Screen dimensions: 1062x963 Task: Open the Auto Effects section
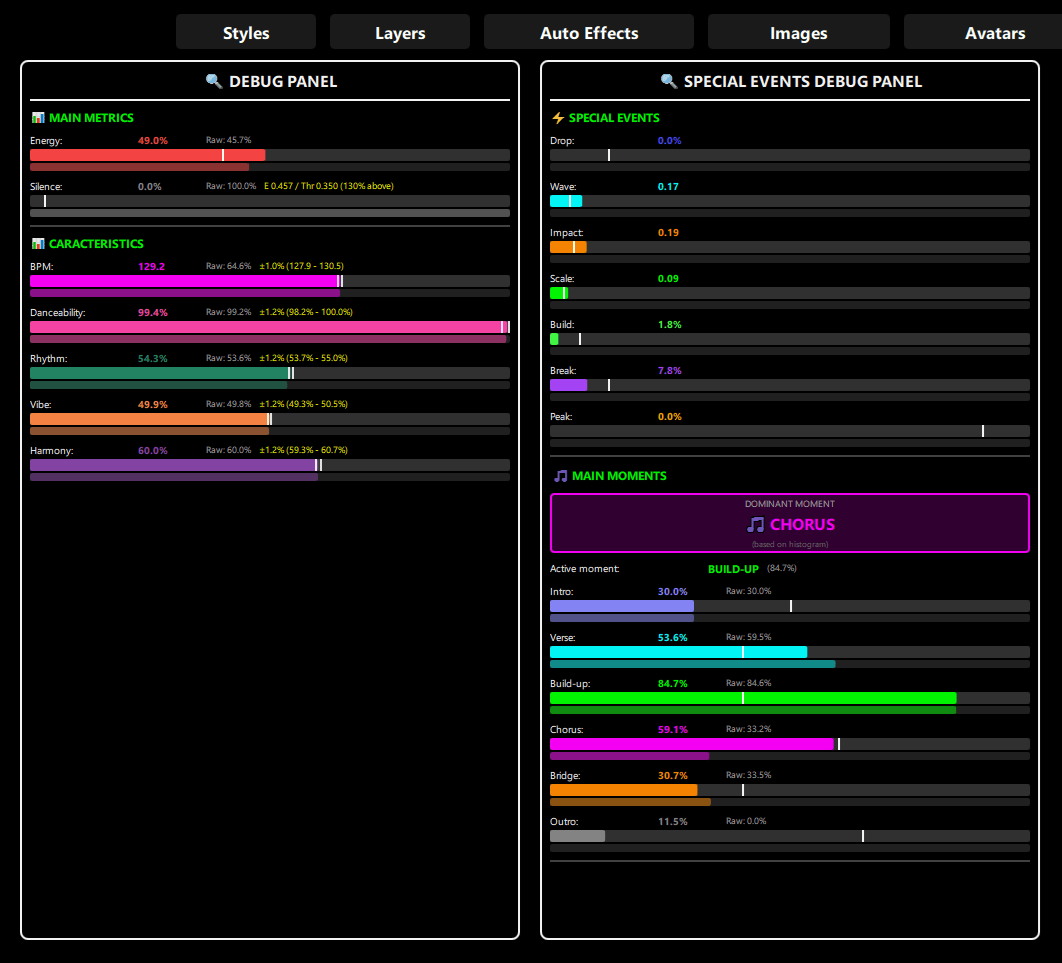click(588, 31)
